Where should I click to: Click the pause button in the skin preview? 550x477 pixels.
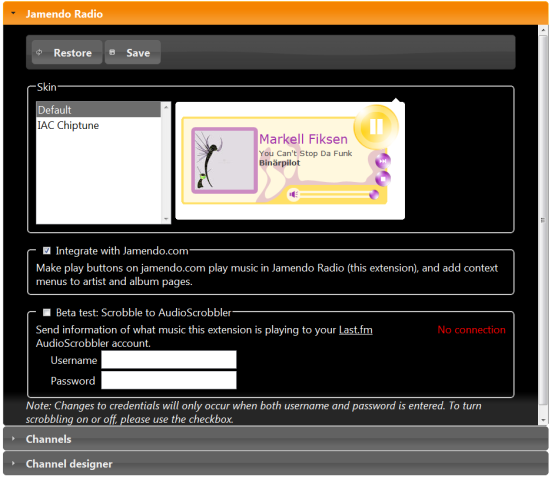click(x=376, y=127)
